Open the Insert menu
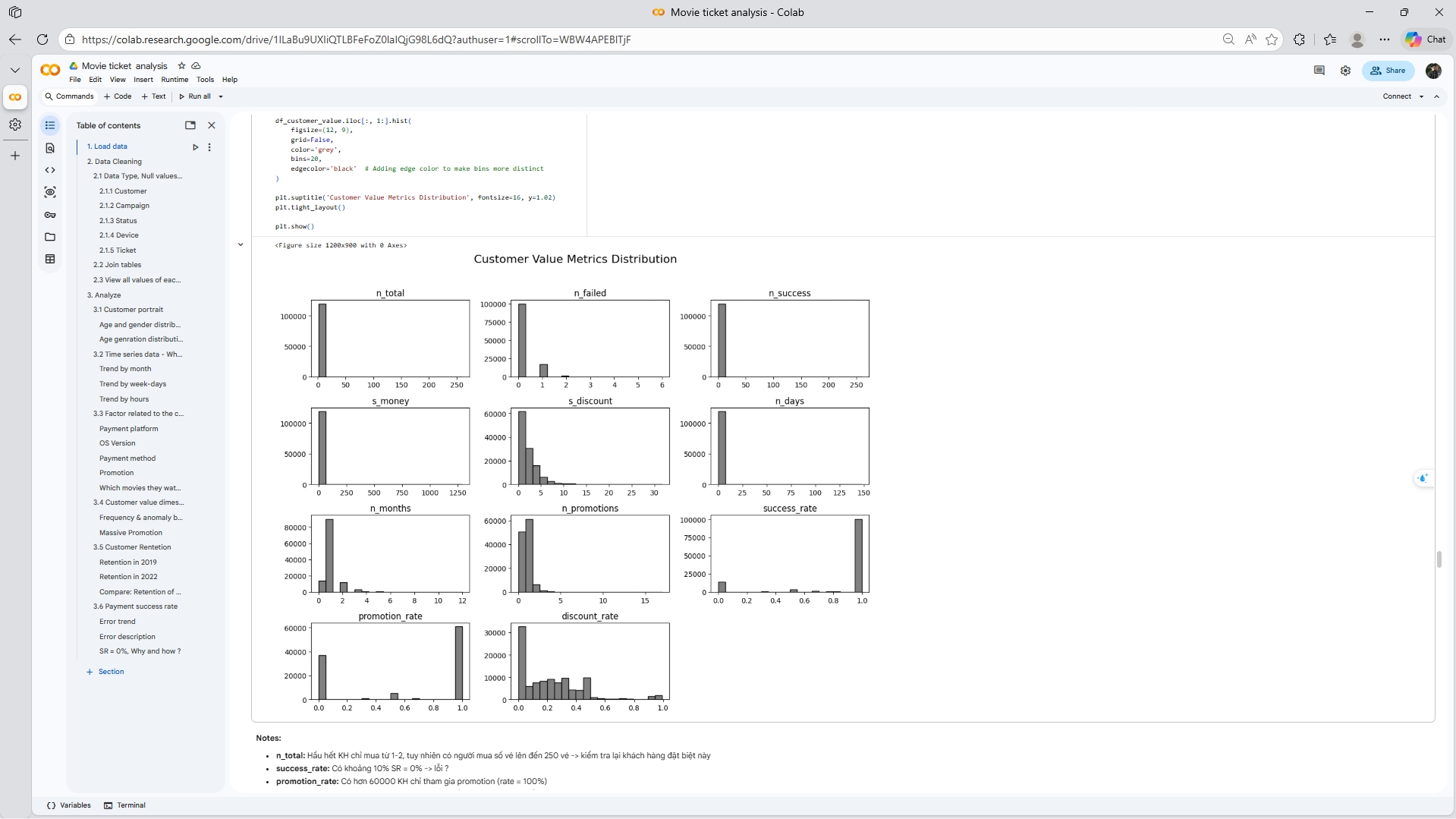The height and width of the screenshot is (819, 1456). [x=143, y=80]
